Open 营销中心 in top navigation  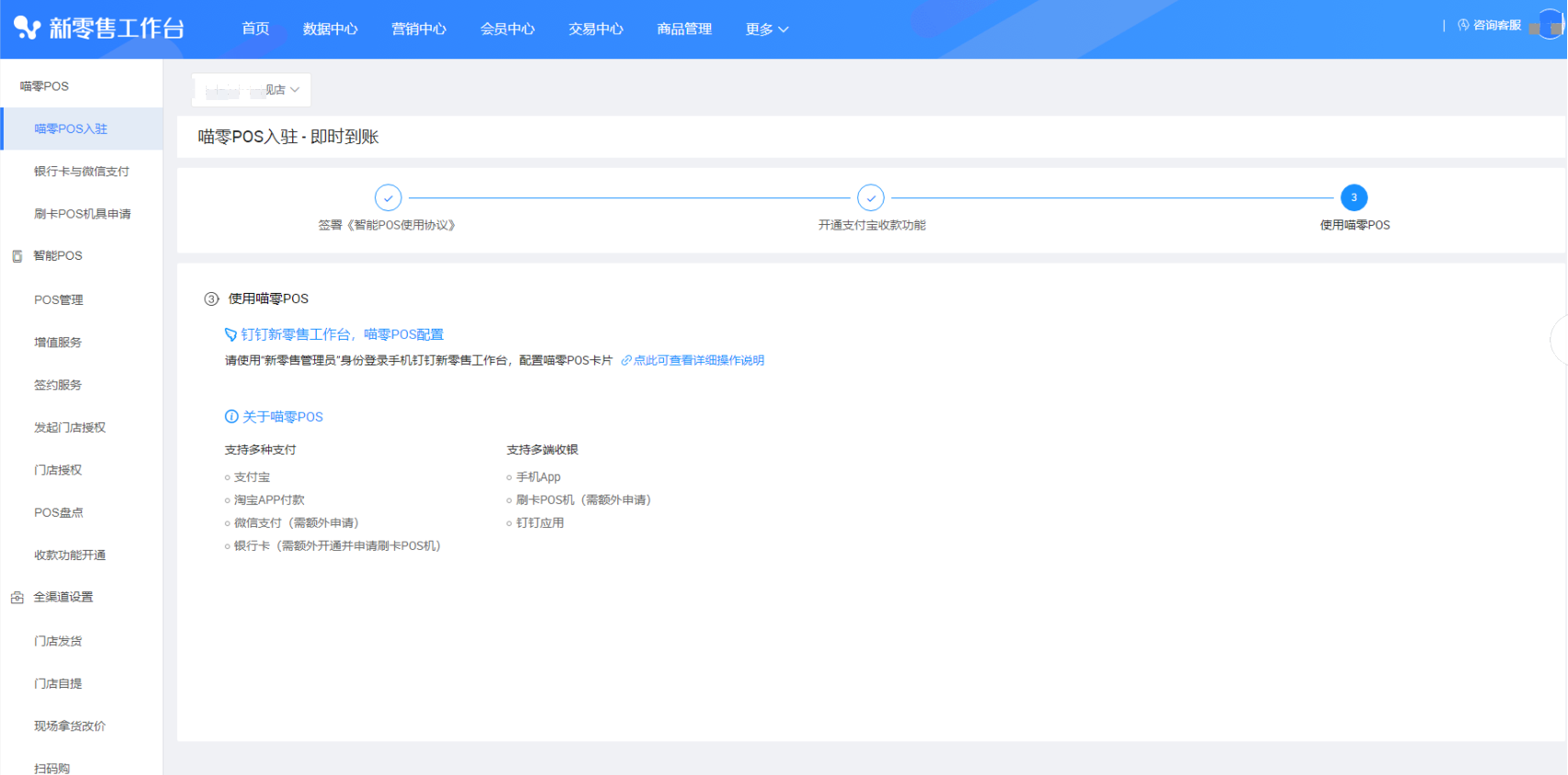(419, 29)
